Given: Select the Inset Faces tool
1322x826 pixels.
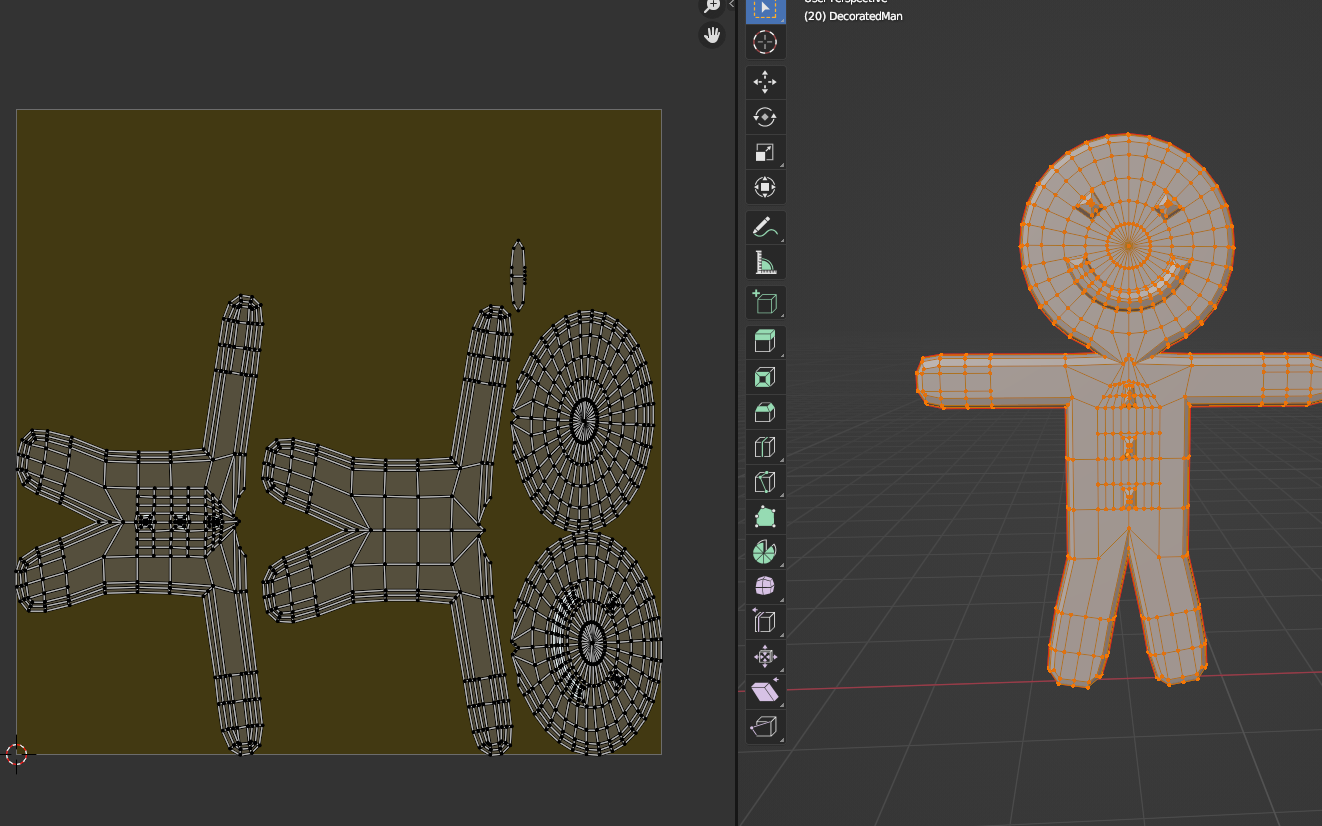Looking at the screenshot, I should [765, 376].
